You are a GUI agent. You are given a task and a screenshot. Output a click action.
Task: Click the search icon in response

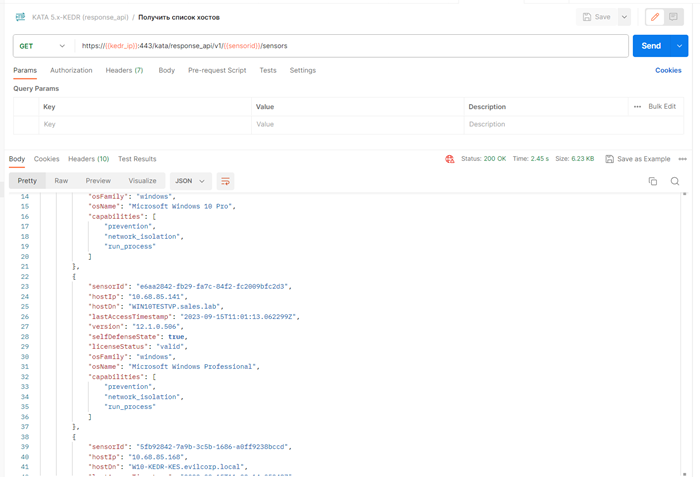pos(675,181)
